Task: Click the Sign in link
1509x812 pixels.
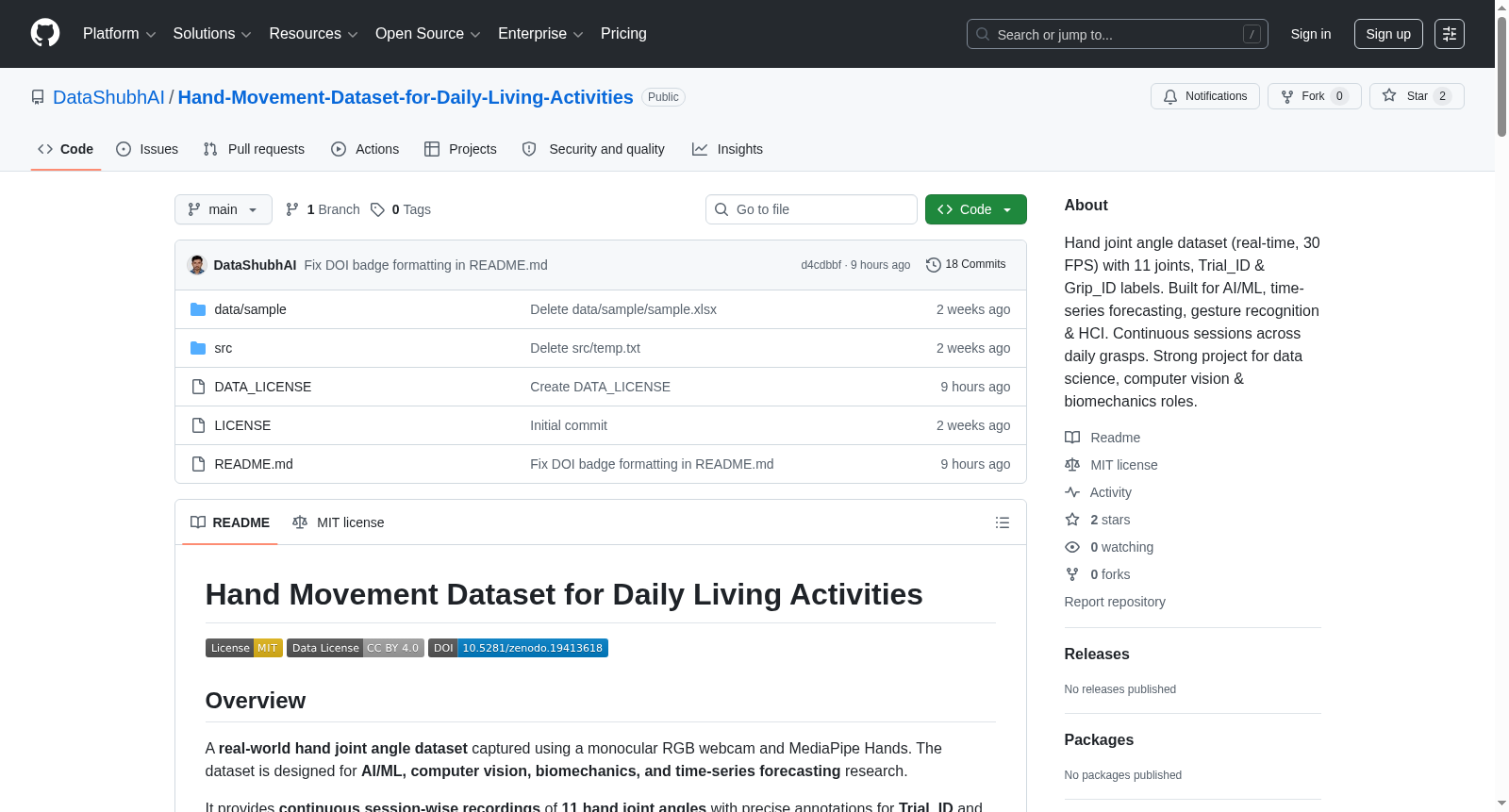Action: [x=1311, y=34]
